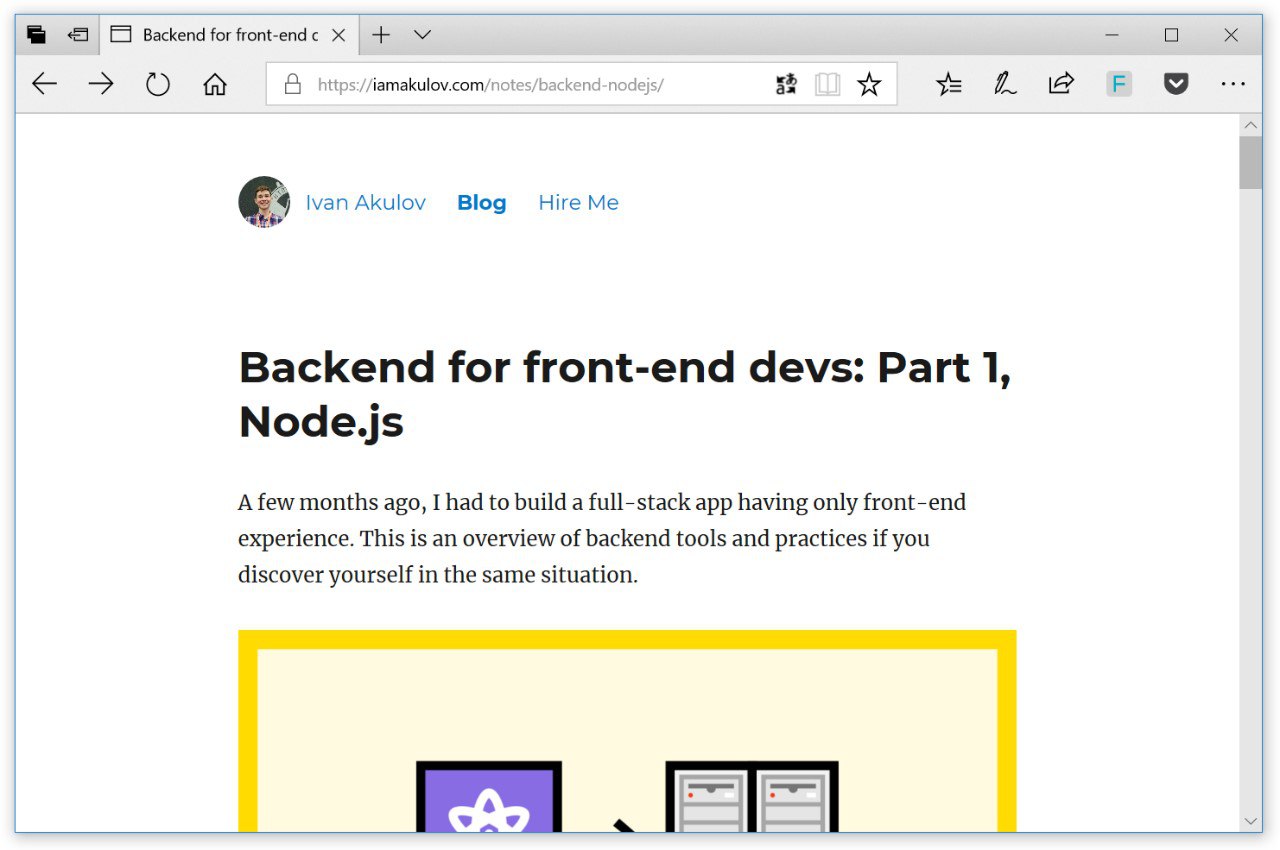Click the article title heading

click(625, 395)
